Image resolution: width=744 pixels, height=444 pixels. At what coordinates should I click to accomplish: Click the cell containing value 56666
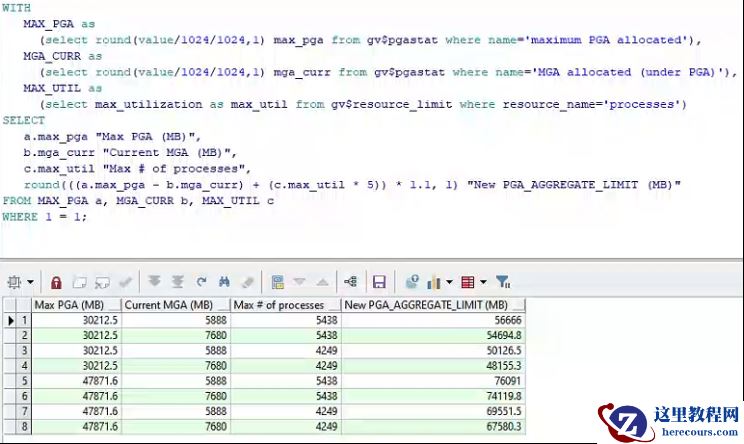pos(432,320)
